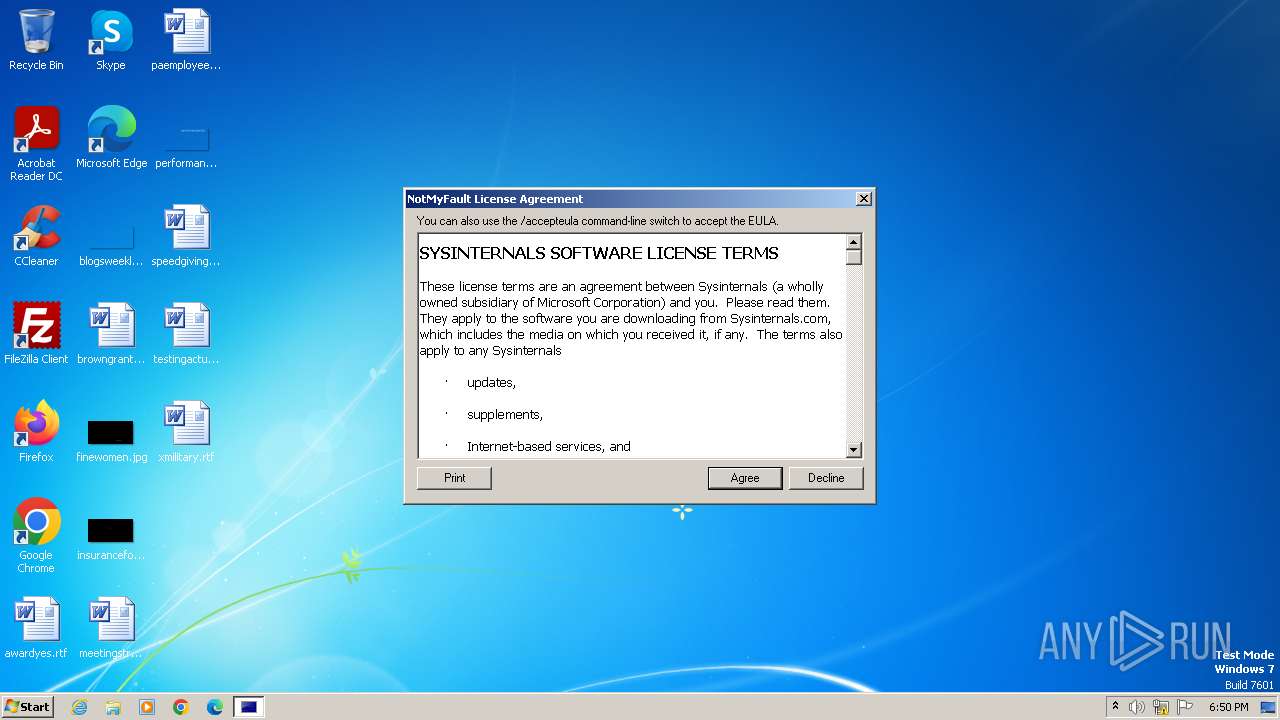The image size is (1280, 720).
Task: Launch Microsoft Edge desktop shortcut
Action: pyautogui.click(x=111, y=137)
